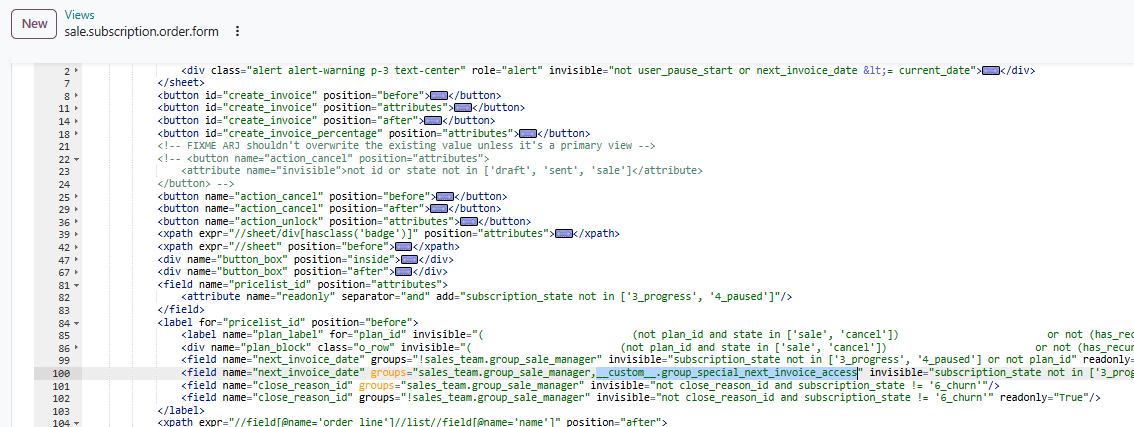Viewport: 1134px width, 427px height.
Task: Click line number 82 in the gutter
Action: (x=64, y=297)
